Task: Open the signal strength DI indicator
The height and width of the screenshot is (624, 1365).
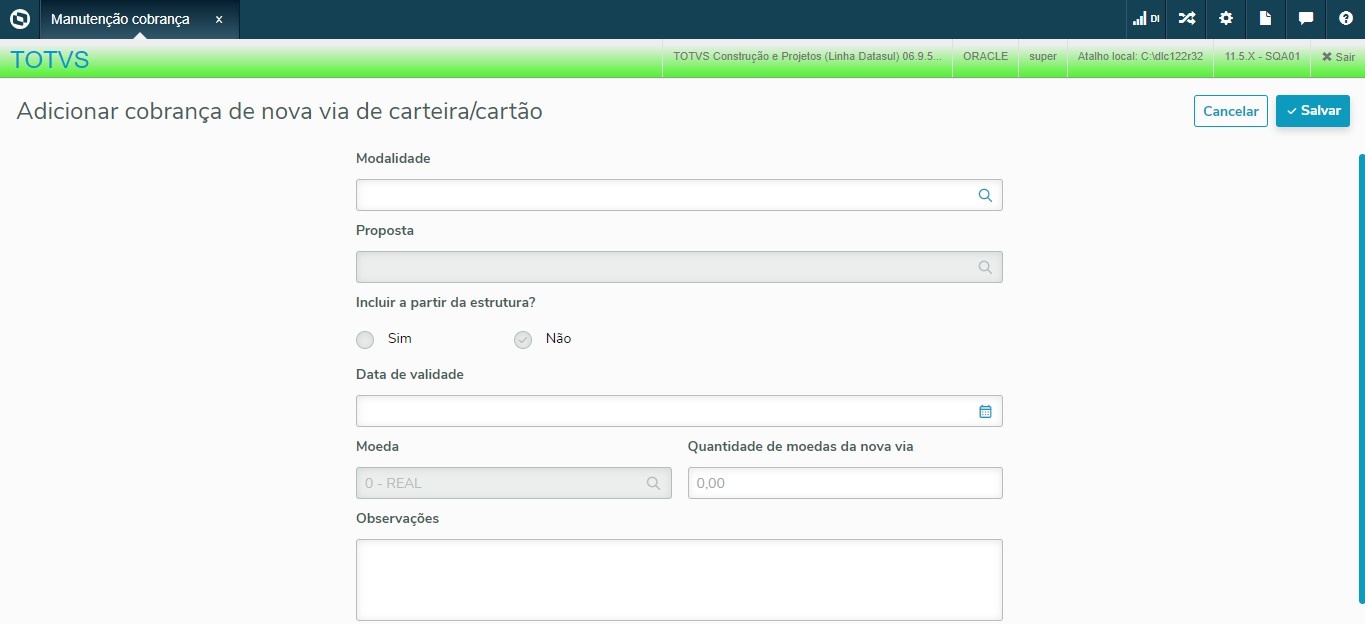Action: point(1146,19)
